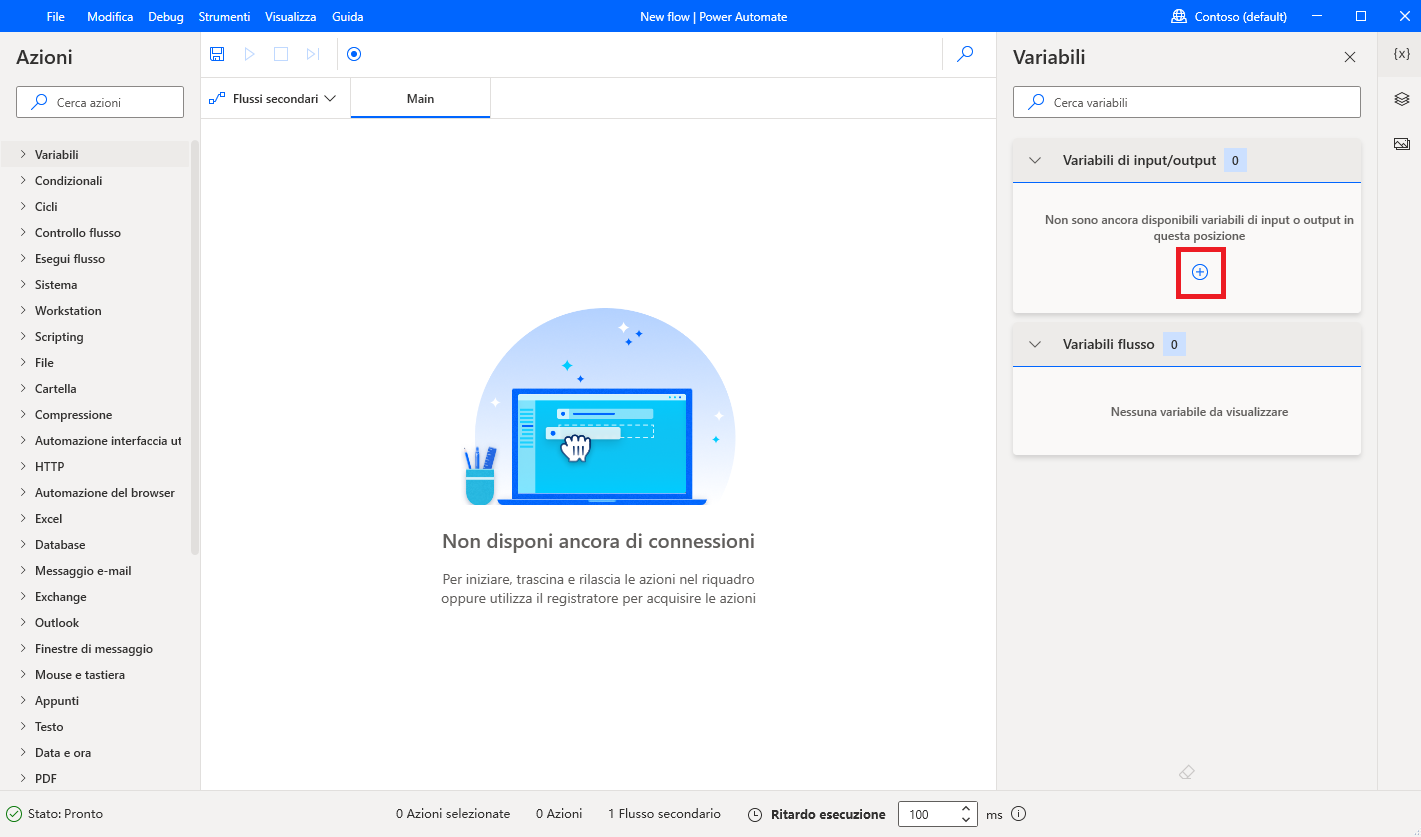1421x837 pixels.
Task: Switch to the Main tab
Action: (420, 98)
